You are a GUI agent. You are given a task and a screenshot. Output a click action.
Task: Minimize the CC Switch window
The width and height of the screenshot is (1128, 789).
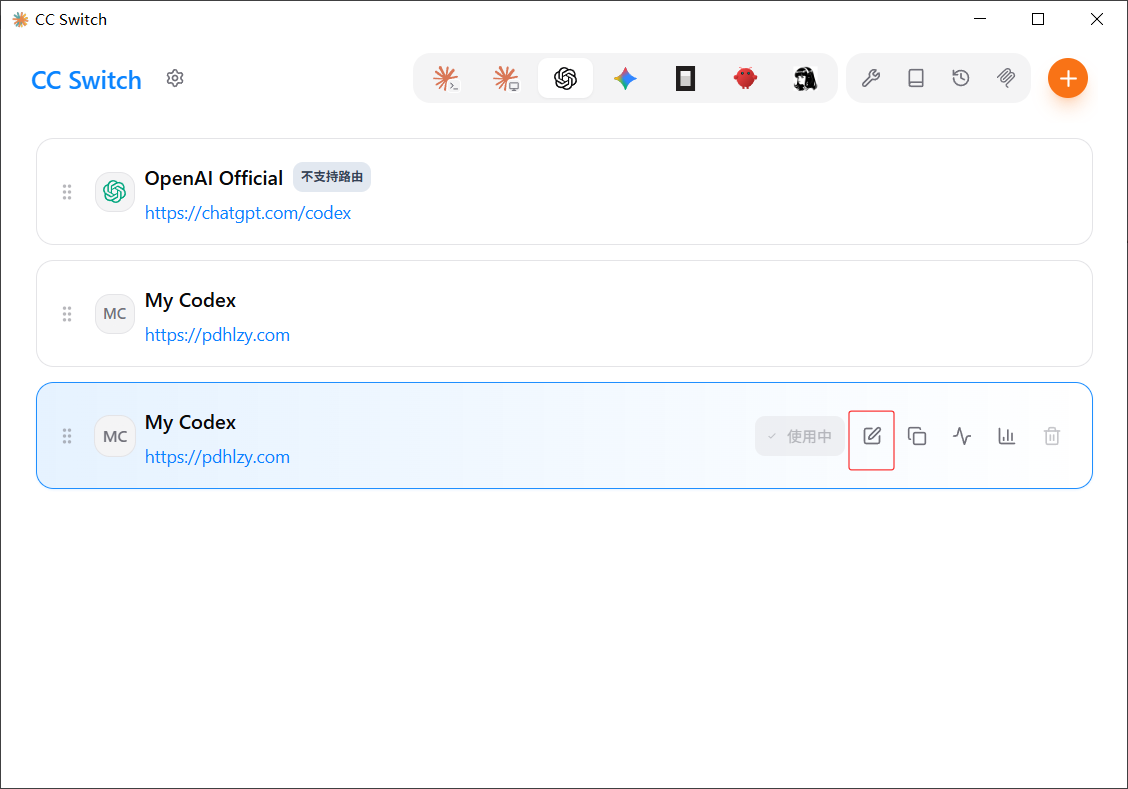[979, 19]
